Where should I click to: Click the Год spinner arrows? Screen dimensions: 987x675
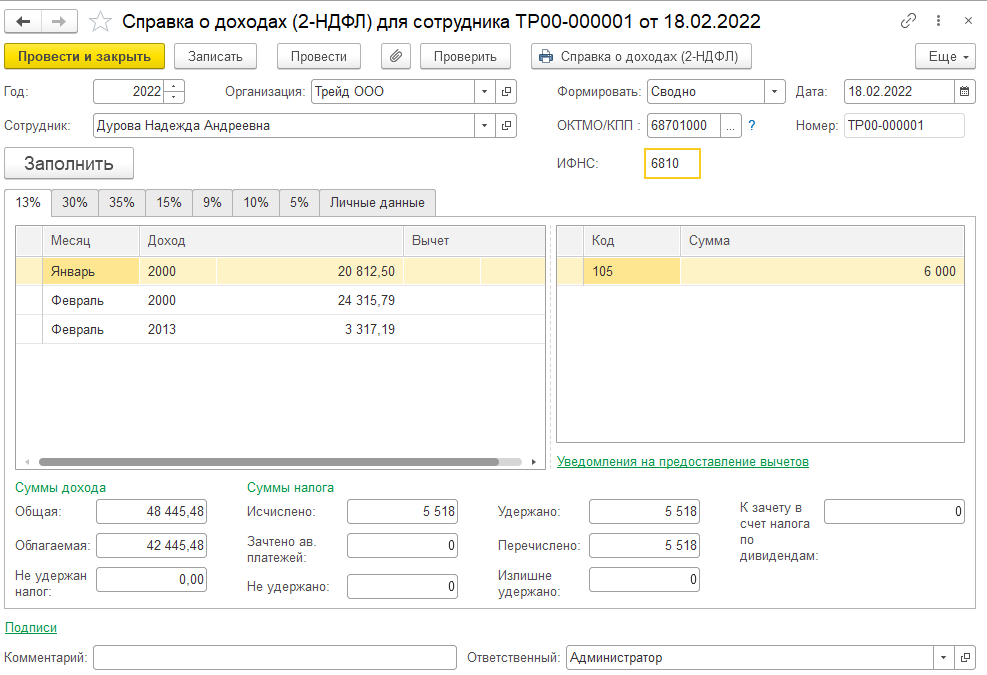pos(175,92)
